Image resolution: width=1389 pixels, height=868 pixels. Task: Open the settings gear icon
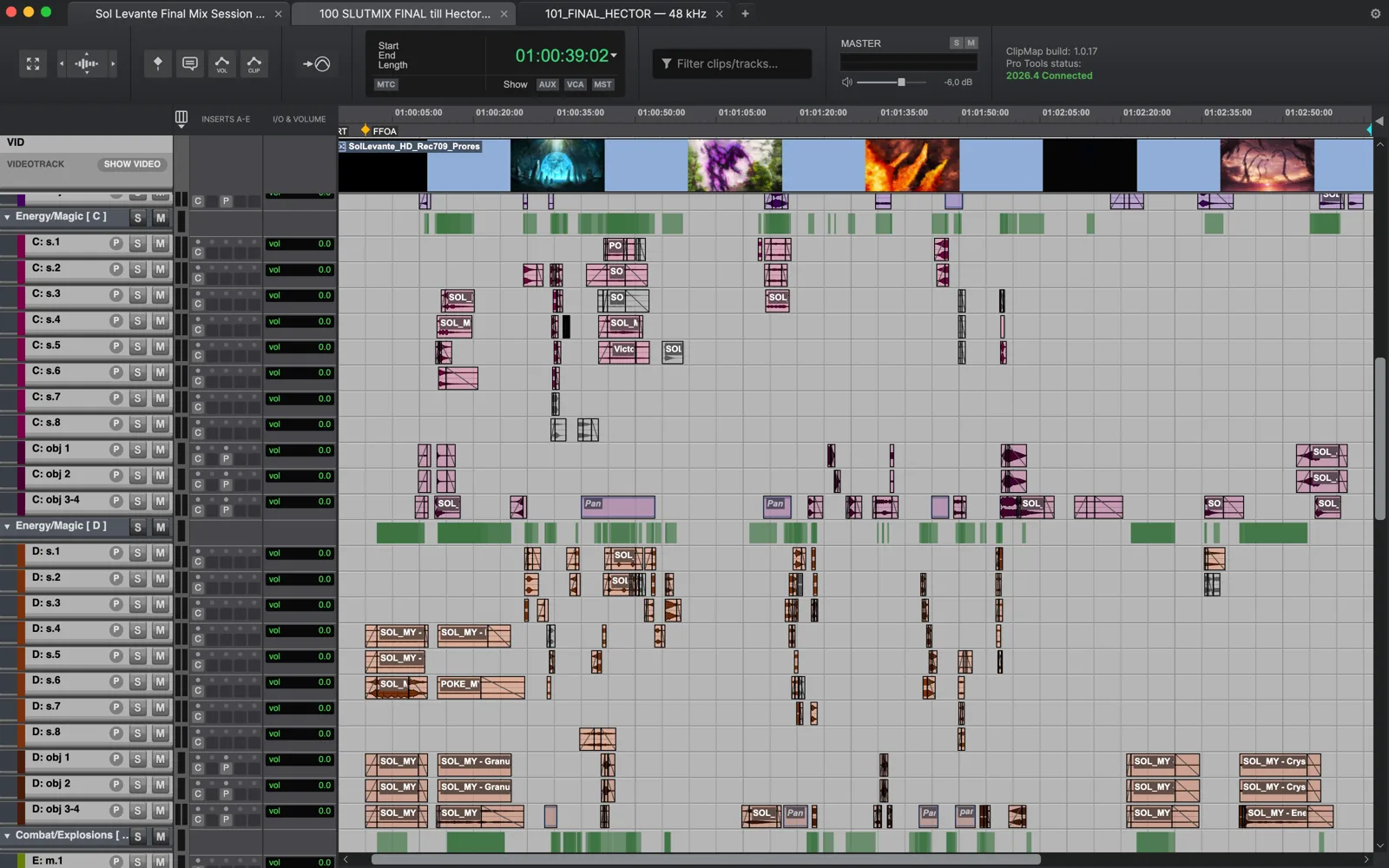click(1375, 14)
